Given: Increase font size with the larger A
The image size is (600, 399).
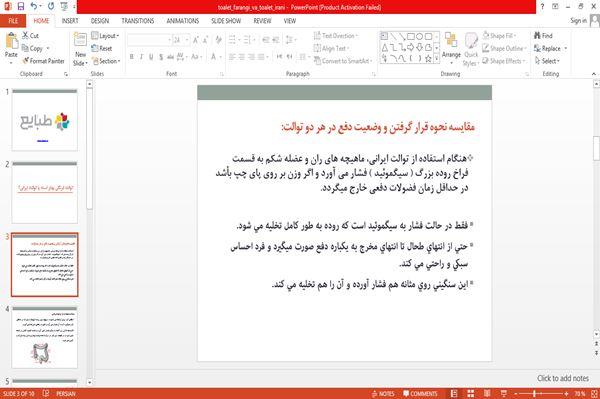Looking at the screenshot, I should (x=196, y=40).
